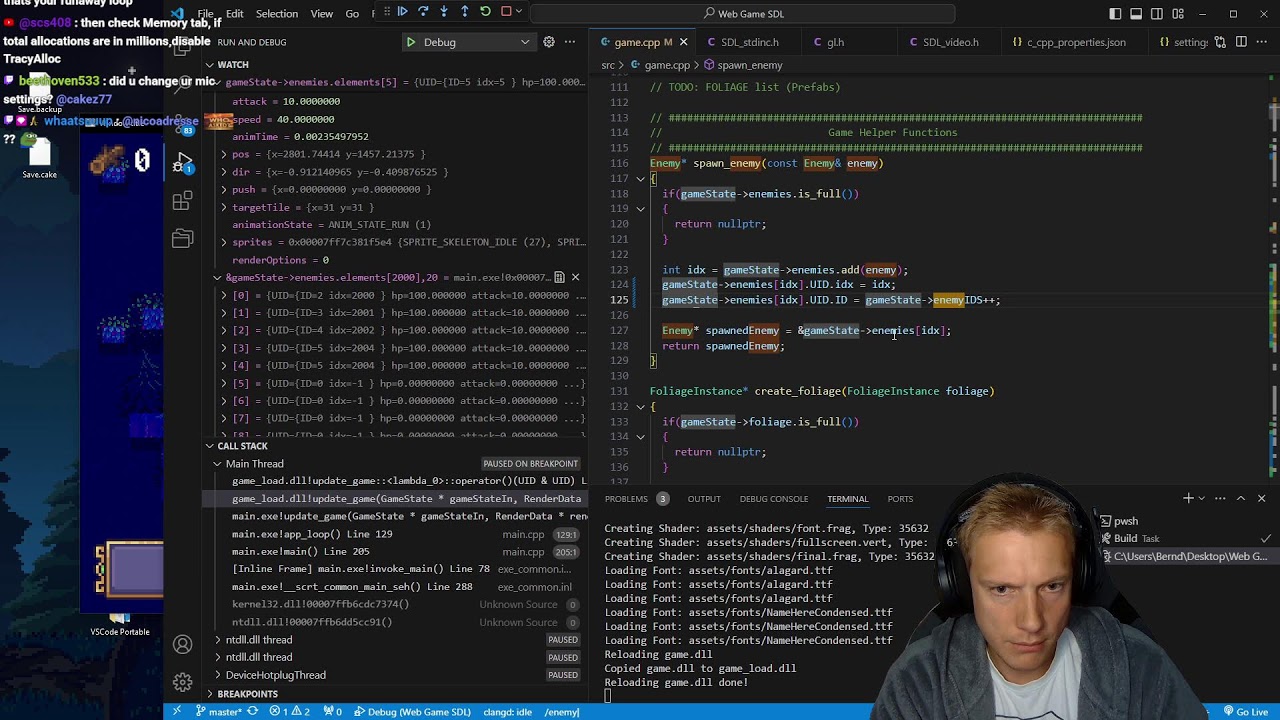Open source control changes icon in editor
1280x720 pixels.
pos(1220,42)
